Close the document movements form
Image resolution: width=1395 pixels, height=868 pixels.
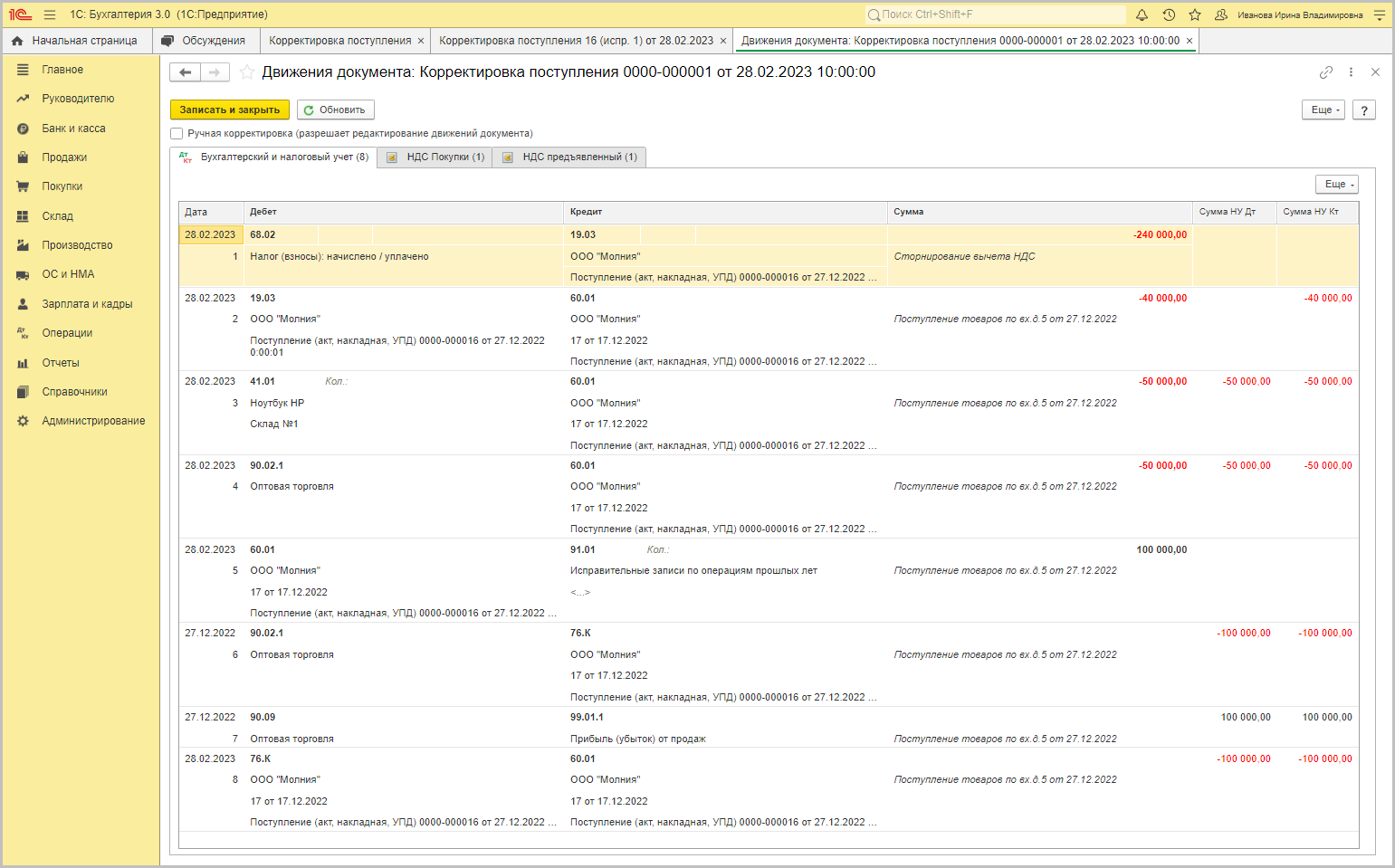[x=1375, y=72]
